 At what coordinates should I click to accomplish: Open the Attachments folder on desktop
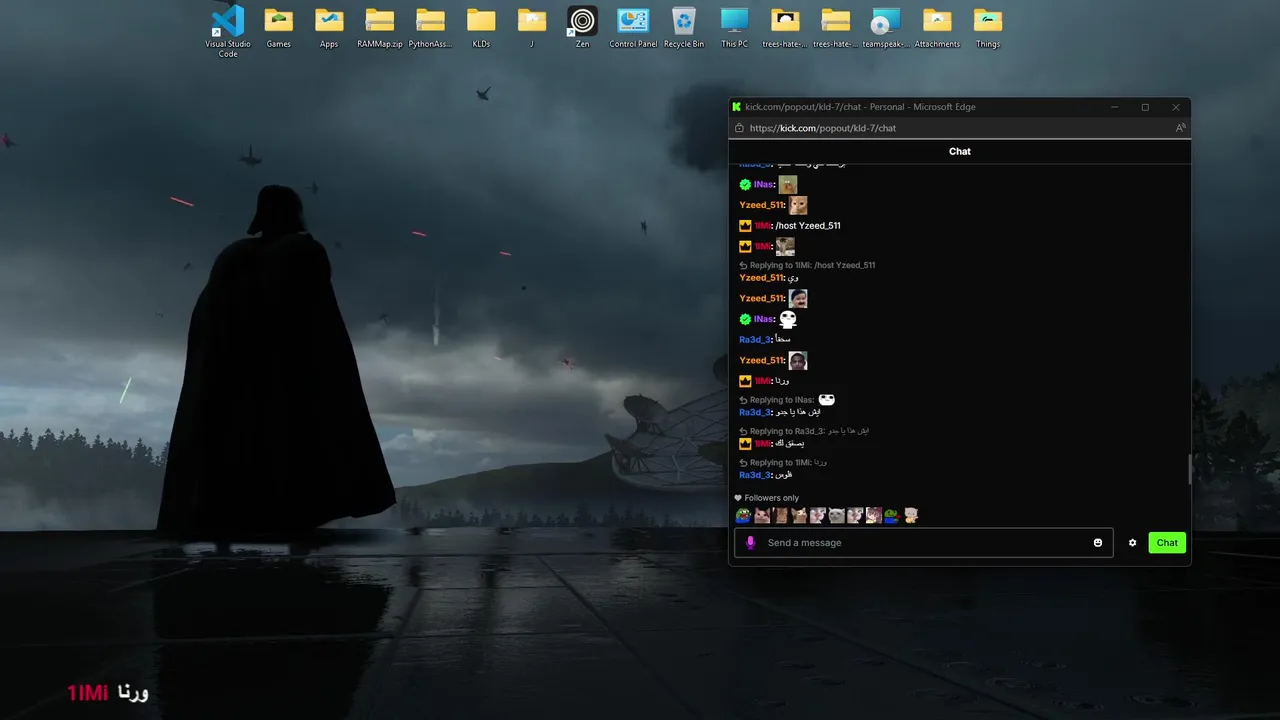pyautogui.click(x=937, y=28)
